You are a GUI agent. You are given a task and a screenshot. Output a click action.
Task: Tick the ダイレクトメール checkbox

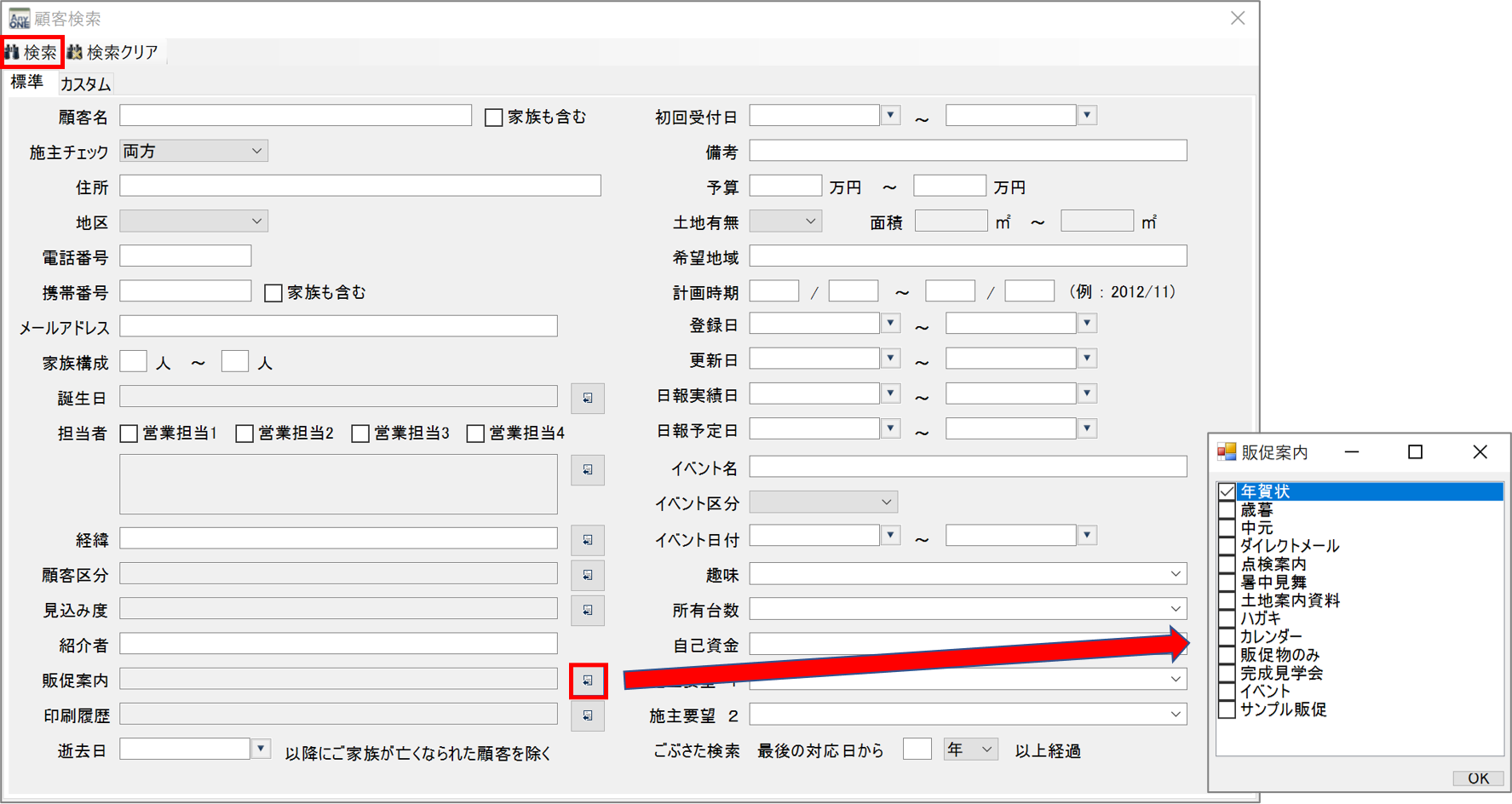click(x=1227, y=546)
